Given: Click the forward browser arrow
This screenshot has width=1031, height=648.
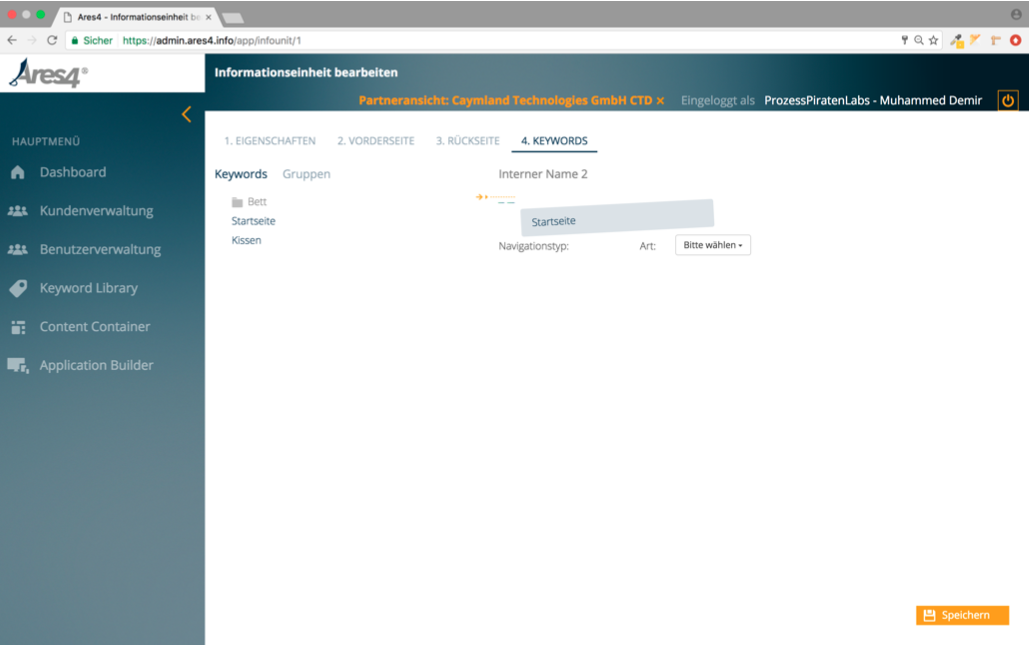Looking at the screenshot, I should pos(32,40).
